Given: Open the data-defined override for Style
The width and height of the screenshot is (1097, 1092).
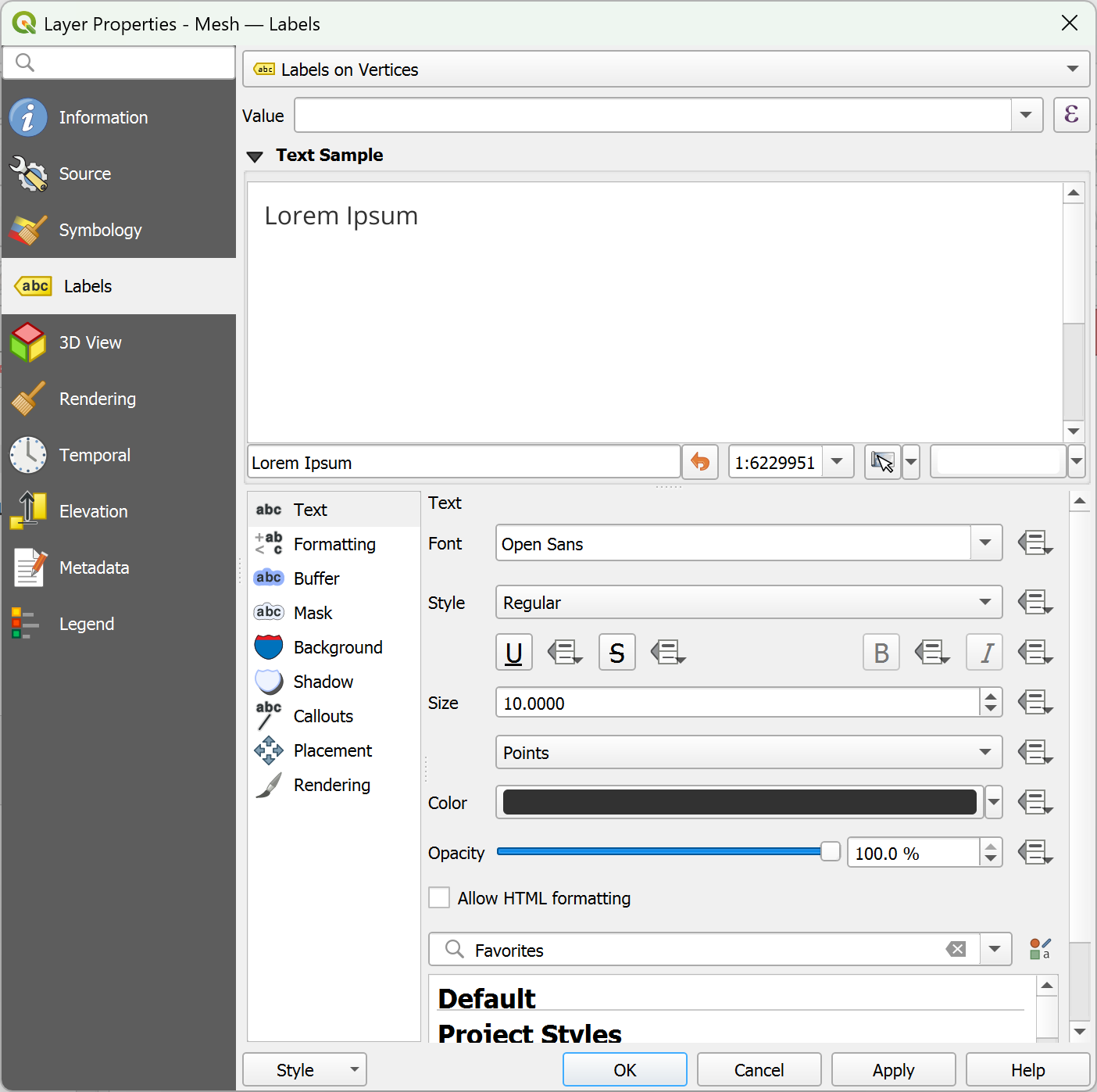Looking at the screenshot, I should point(1035,602).
